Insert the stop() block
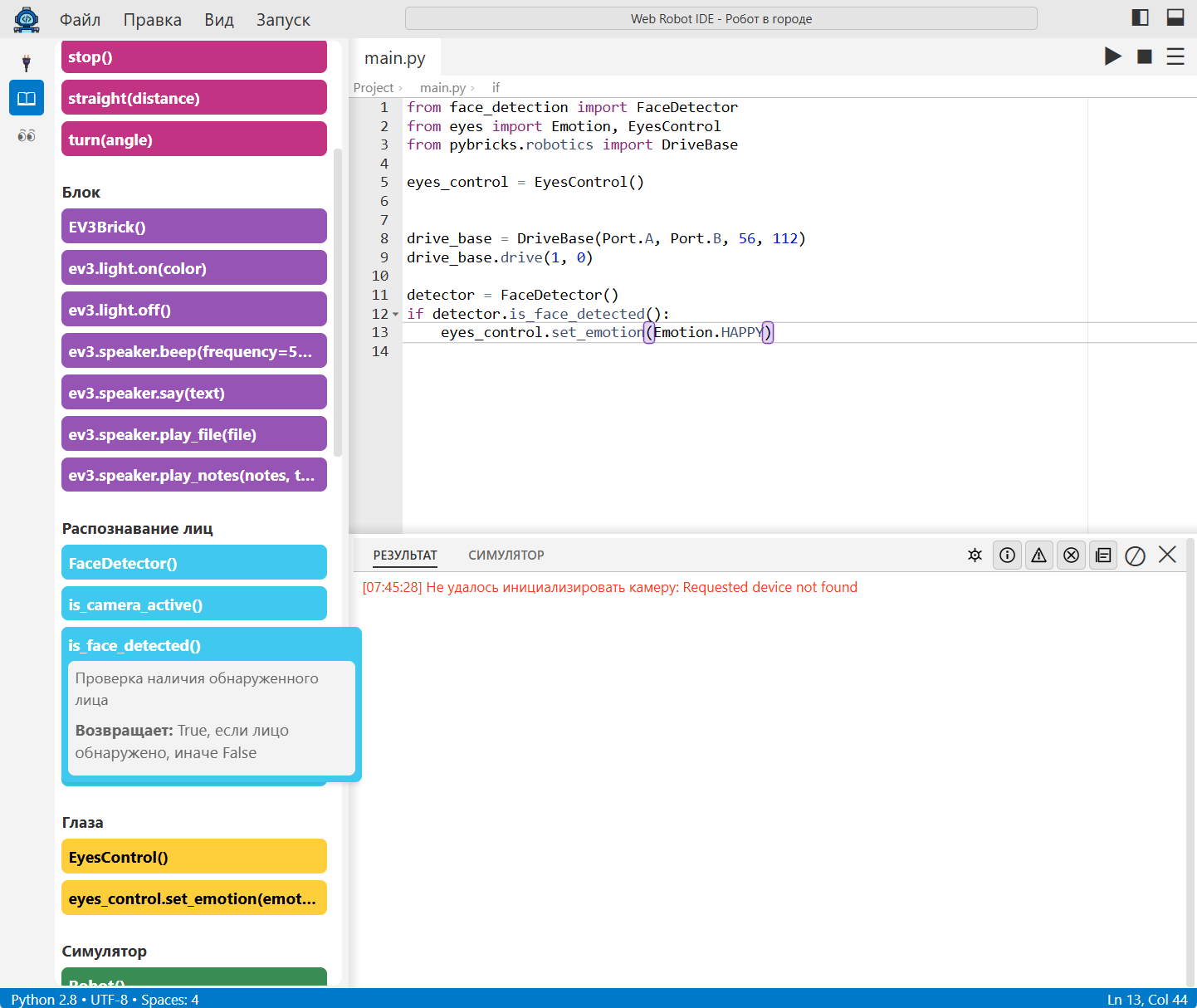 pos(194,56)
